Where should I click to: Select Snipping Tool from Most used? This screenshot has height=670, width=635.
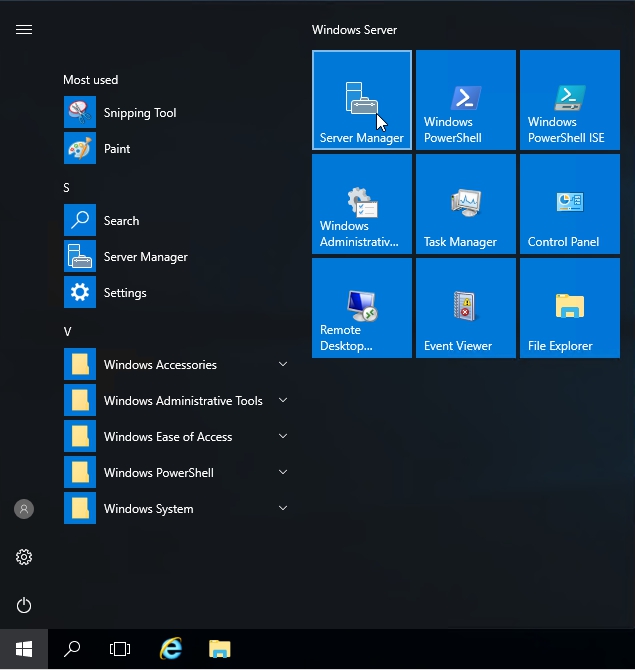click(140, 113)
